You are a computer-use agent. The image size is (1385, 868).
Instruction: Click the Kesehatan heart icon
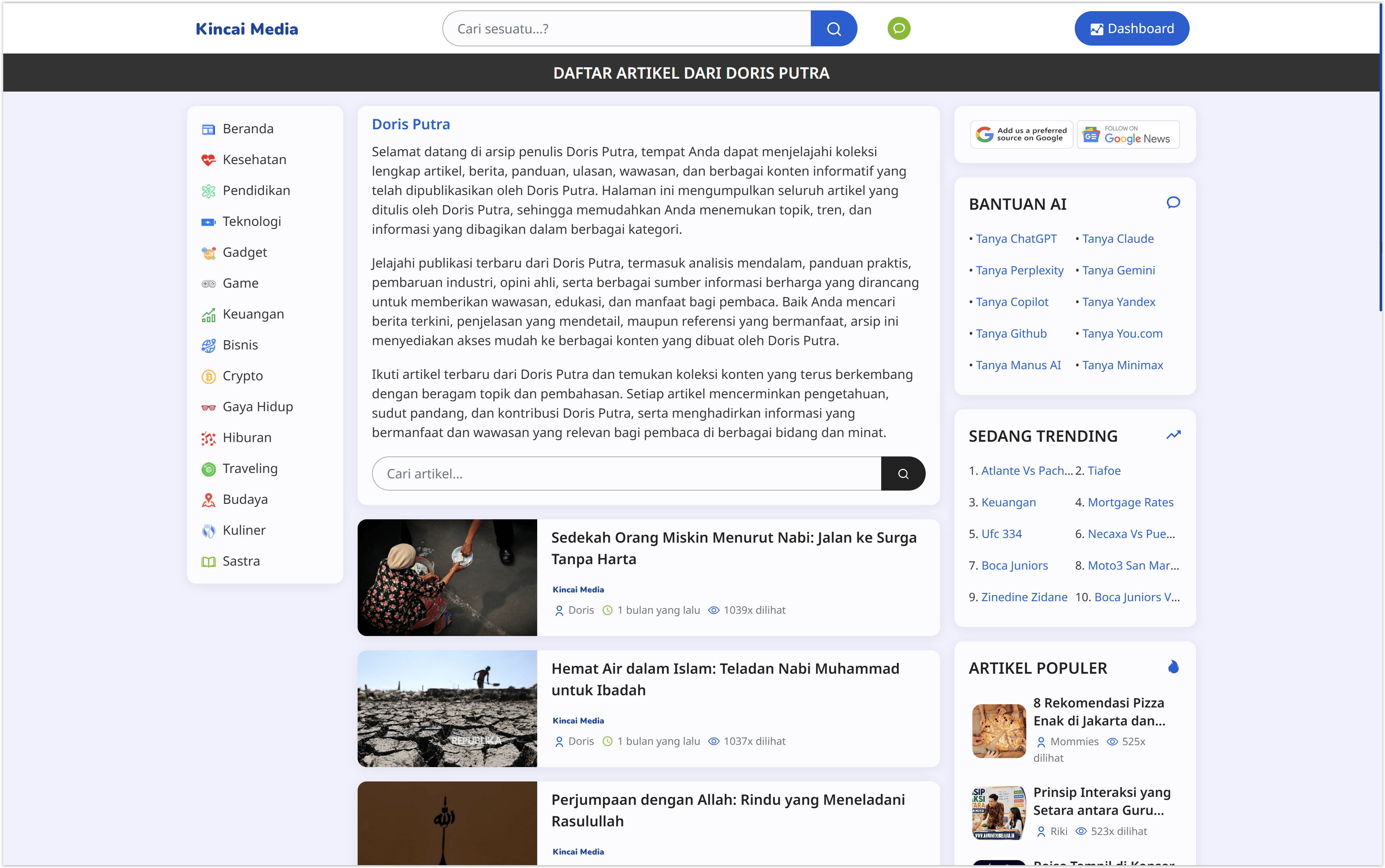click(x=208, y=160)
